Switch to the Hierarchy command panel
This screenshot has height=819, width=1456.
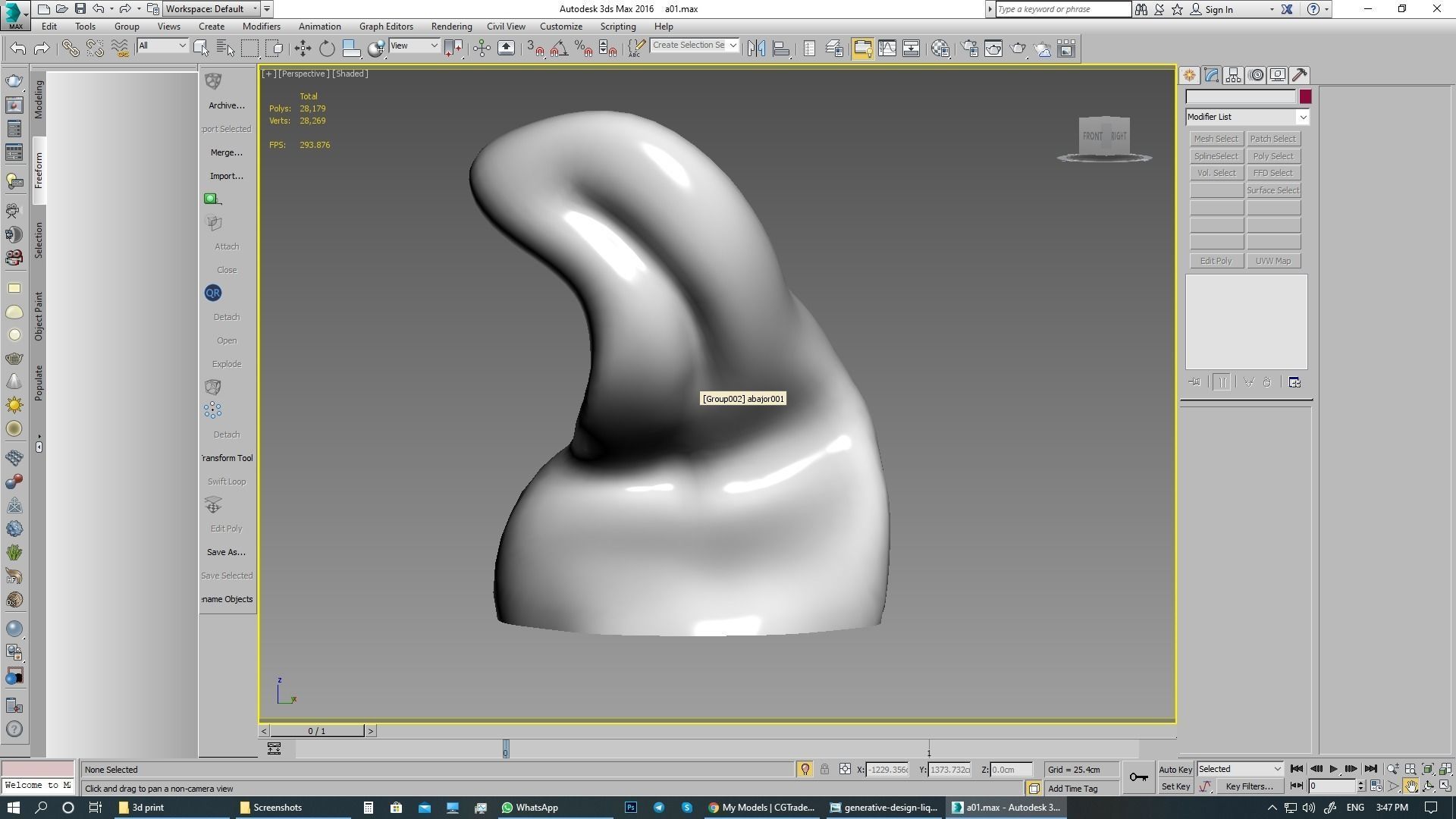(x=1233, y=75)
